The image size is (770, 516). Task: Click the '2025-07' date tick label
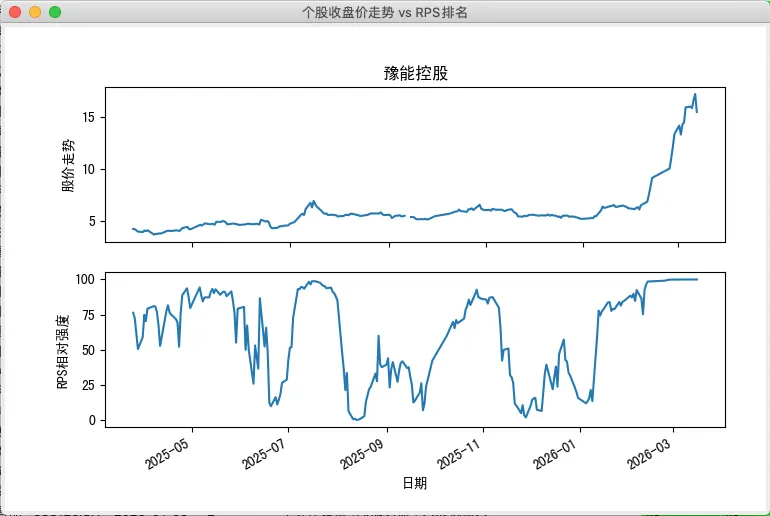coord(264,452)
